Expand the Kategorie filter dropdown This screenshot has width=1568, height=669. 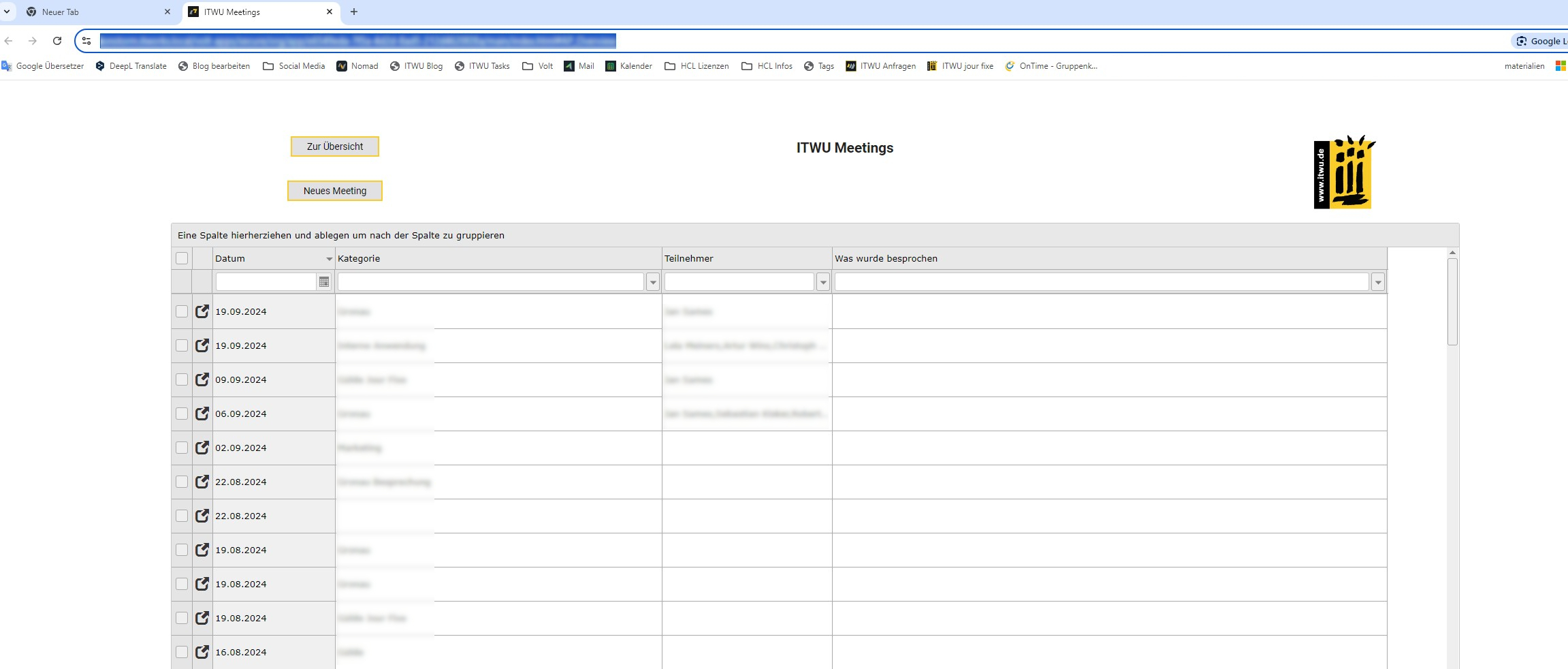[653, 282]
